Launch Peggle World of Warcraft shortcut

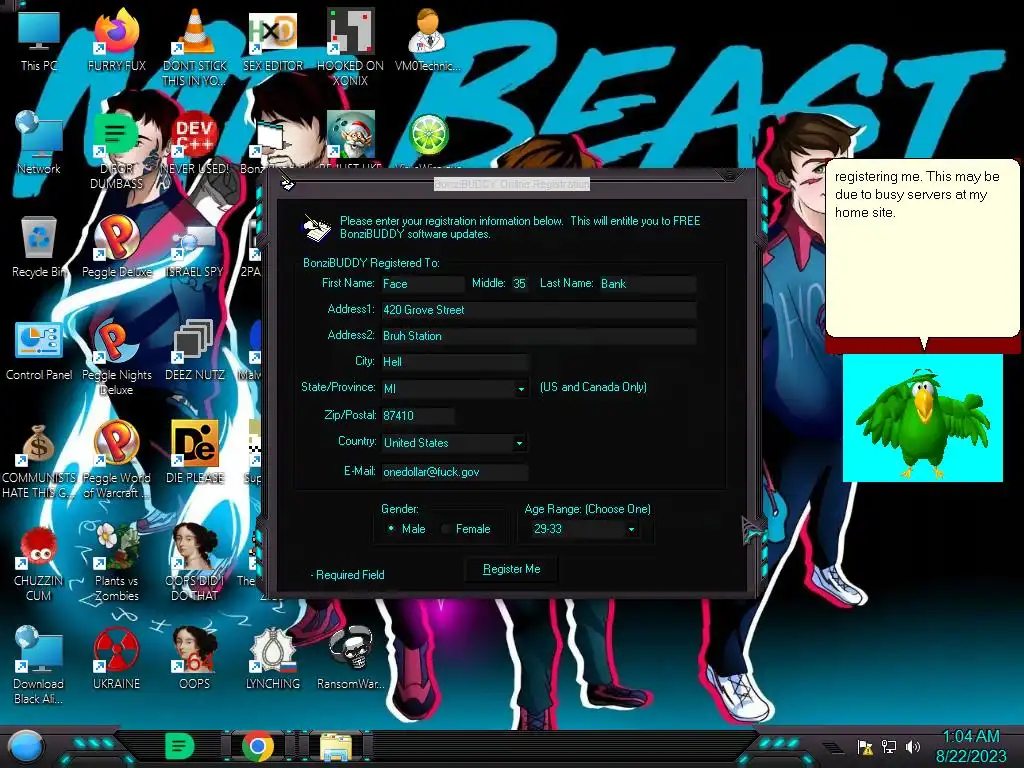tap(116, 460)
